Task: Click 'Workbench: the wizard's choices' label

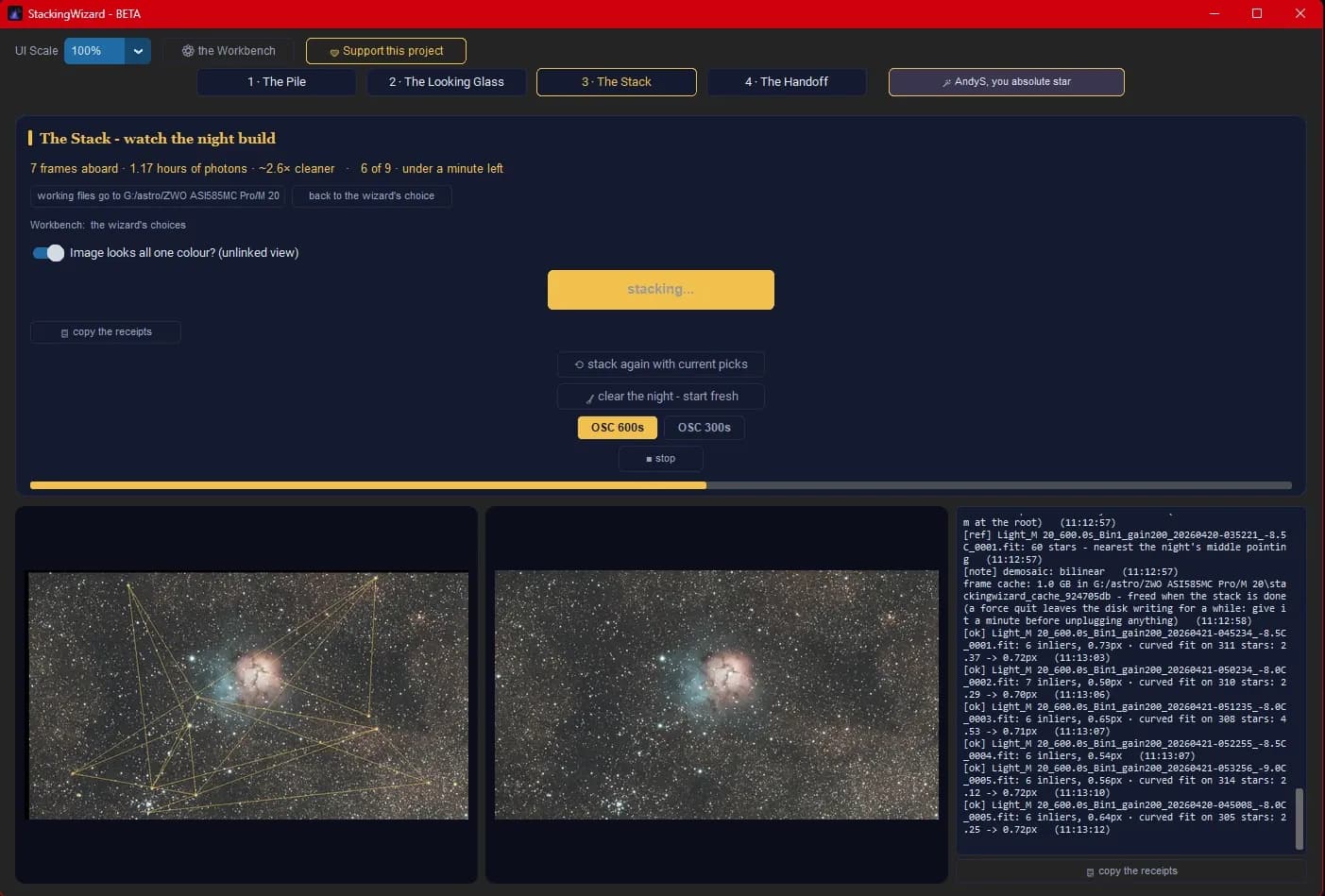Action: 108,226
